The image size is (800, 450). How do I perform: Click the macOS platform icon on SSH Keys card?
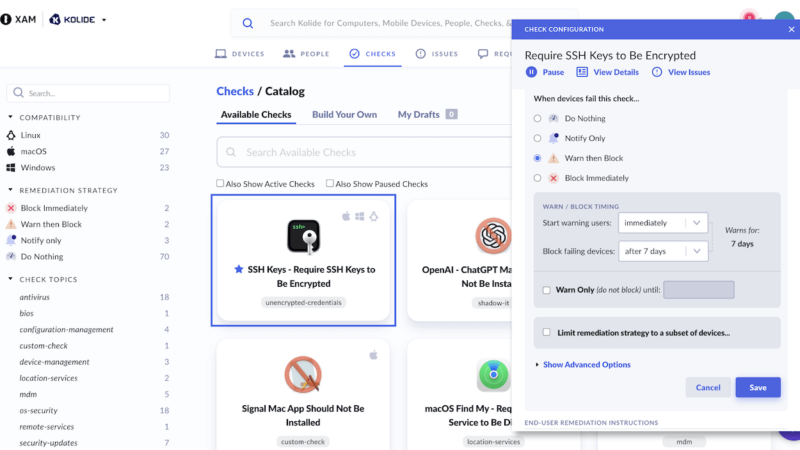[346, 216]
